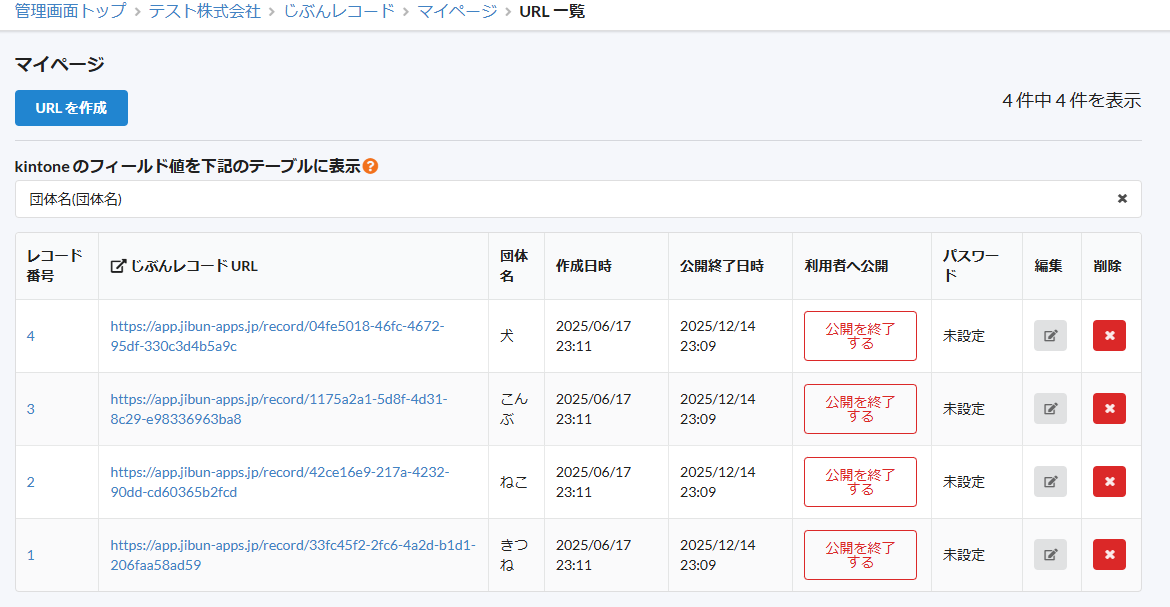Open the 団体名(団体名) field selector box
This screenshot has width=1170, height=607.
pyautogui.click(x=578, y=199)
